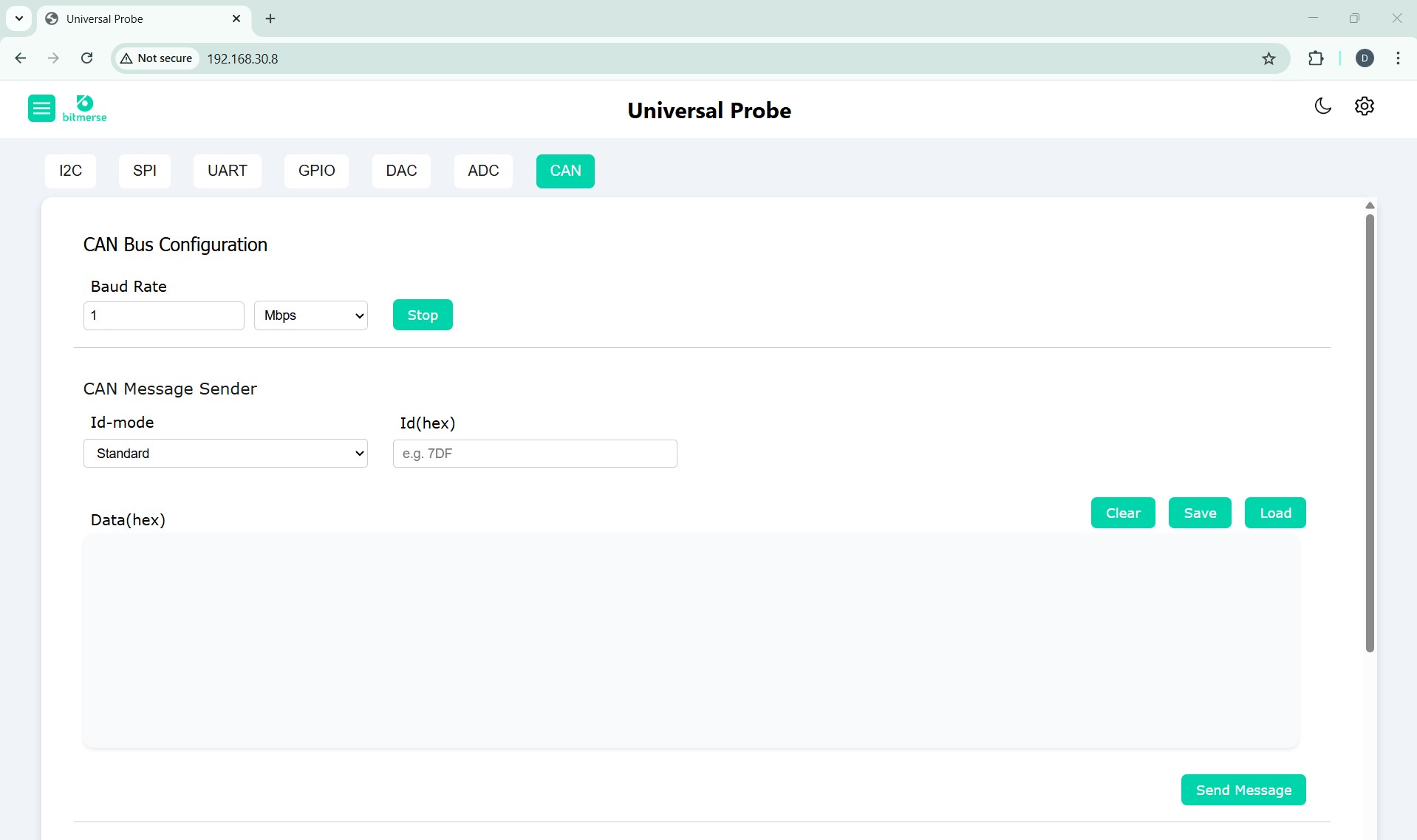Toggle dark mode moon icon
1417x840 pixels.
click(1322, 106)
